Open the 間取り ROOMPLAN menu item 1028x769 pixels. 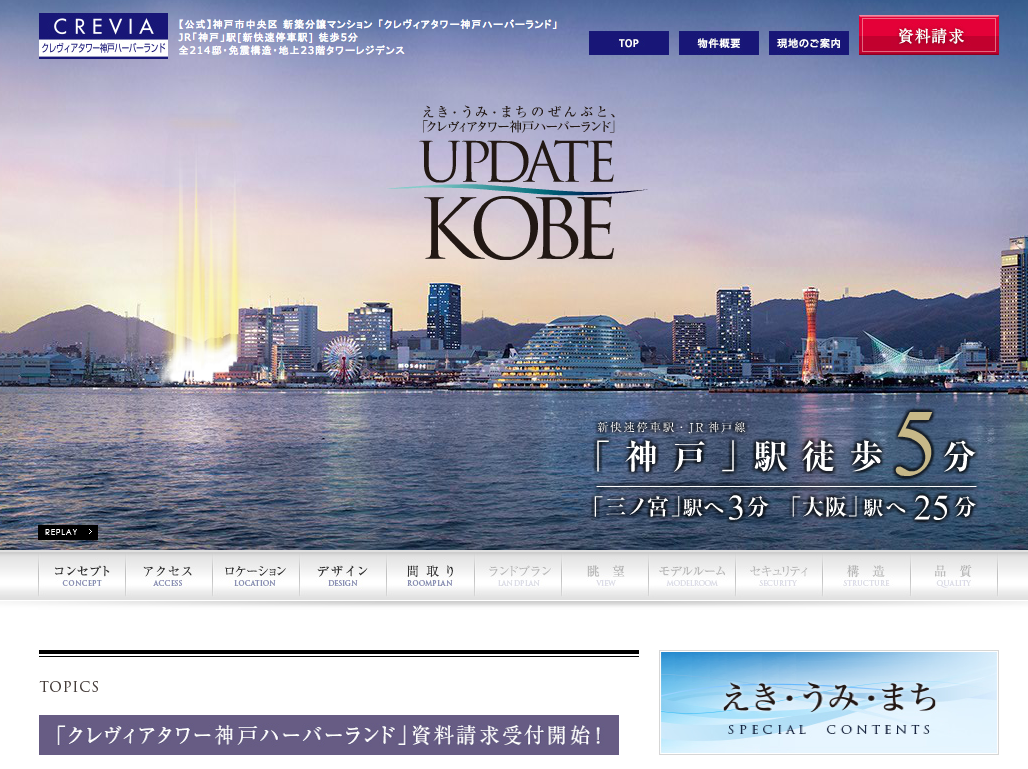click(x=430, y=576)
